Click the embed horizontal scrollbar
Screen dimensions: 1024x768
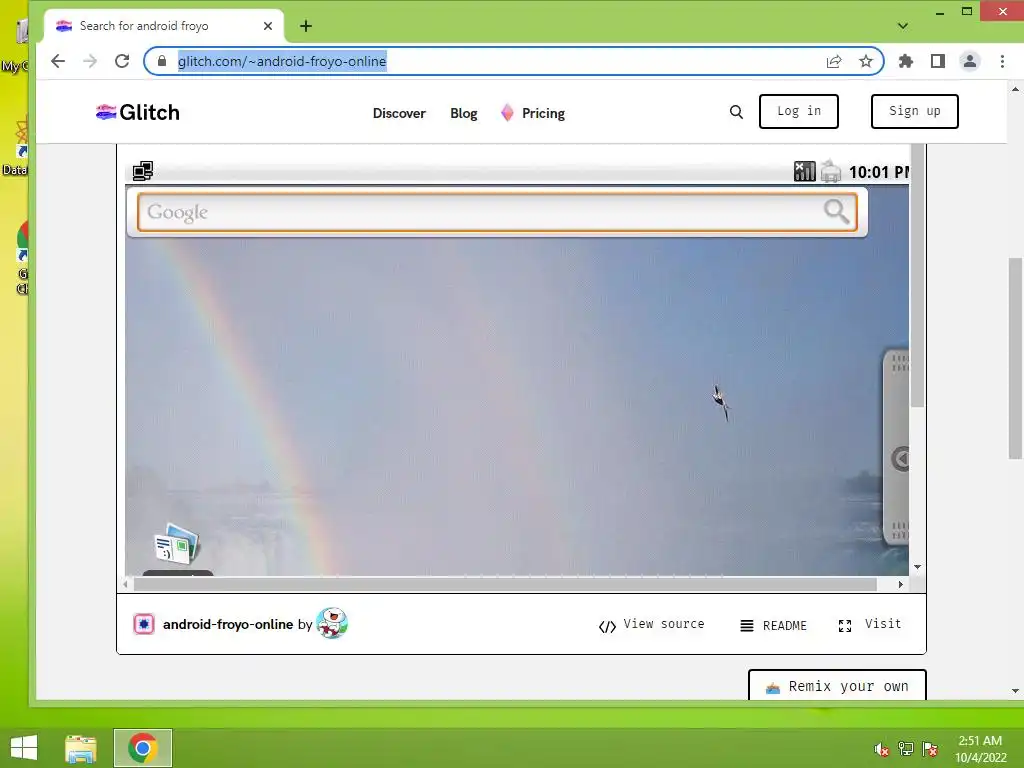pos(505,584)
